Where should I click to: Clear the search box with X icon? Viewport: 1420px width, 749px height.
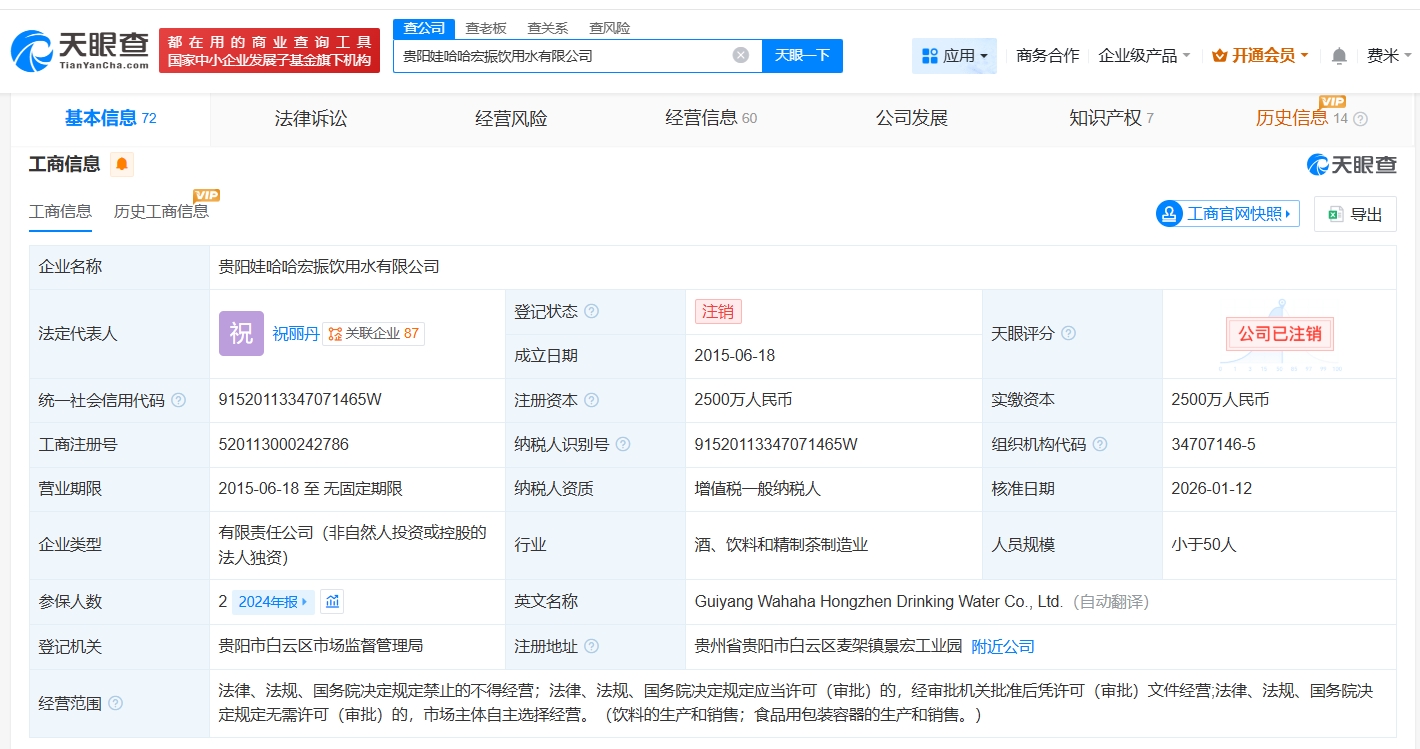[x=740, y=55]
